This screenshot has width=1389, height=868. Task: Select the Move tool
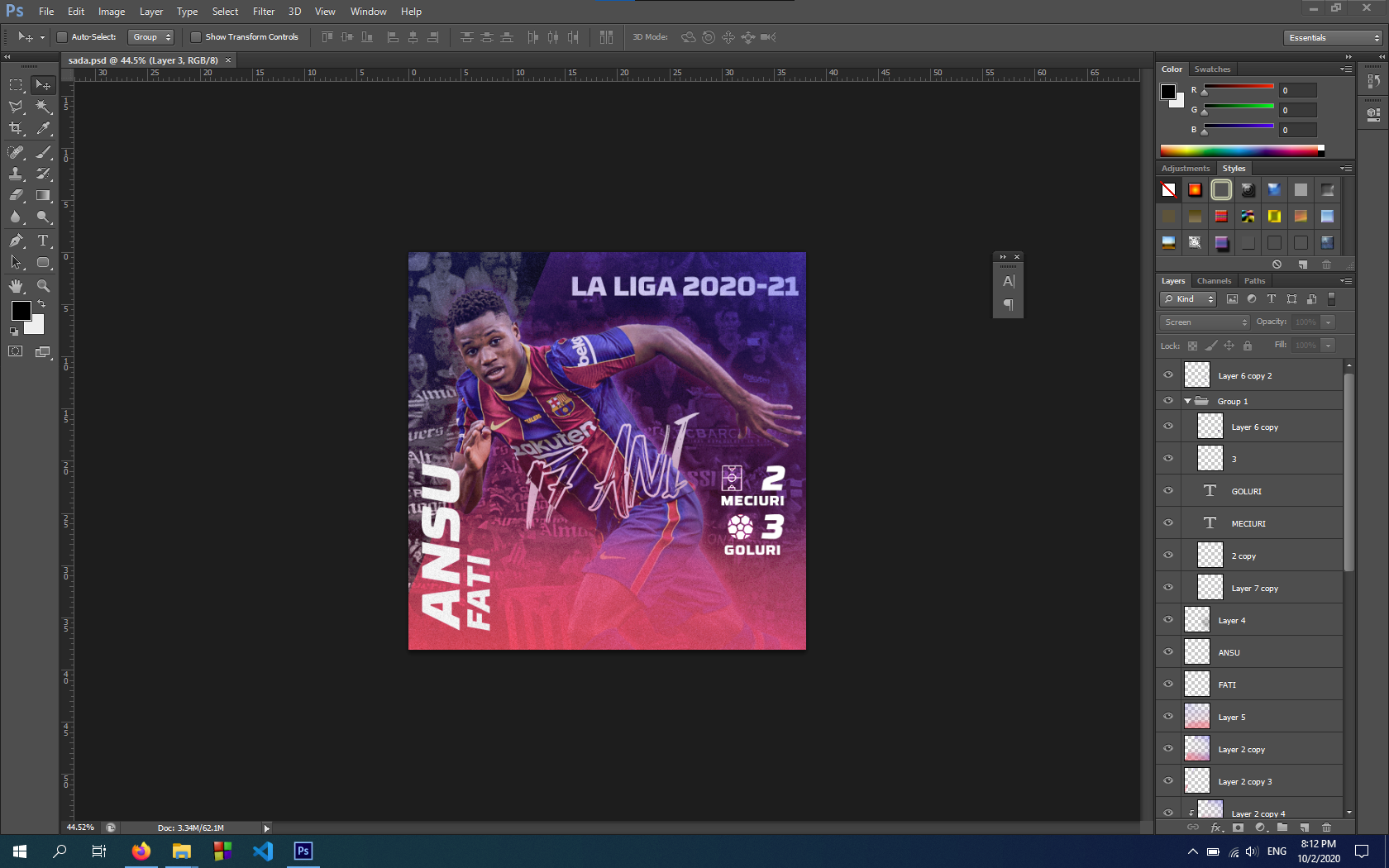pos(43,84)
